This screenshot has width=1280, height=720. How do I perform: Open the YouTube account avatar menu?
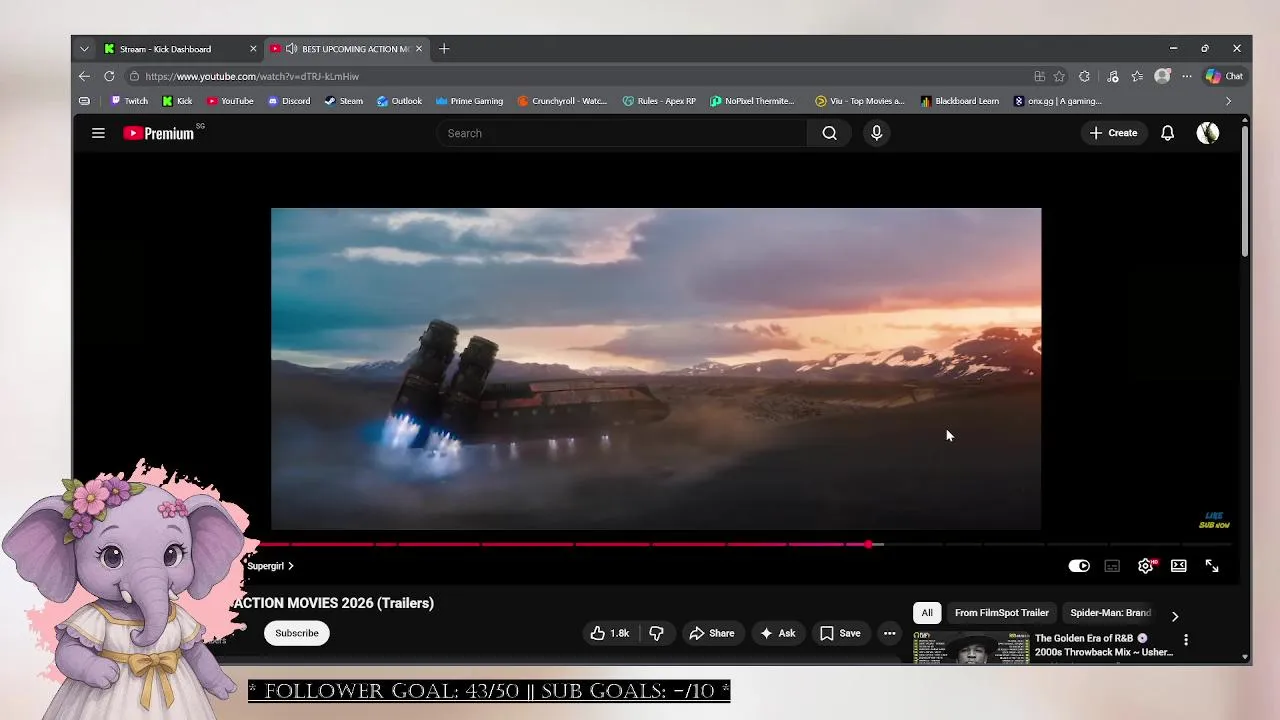(1208, 133)
